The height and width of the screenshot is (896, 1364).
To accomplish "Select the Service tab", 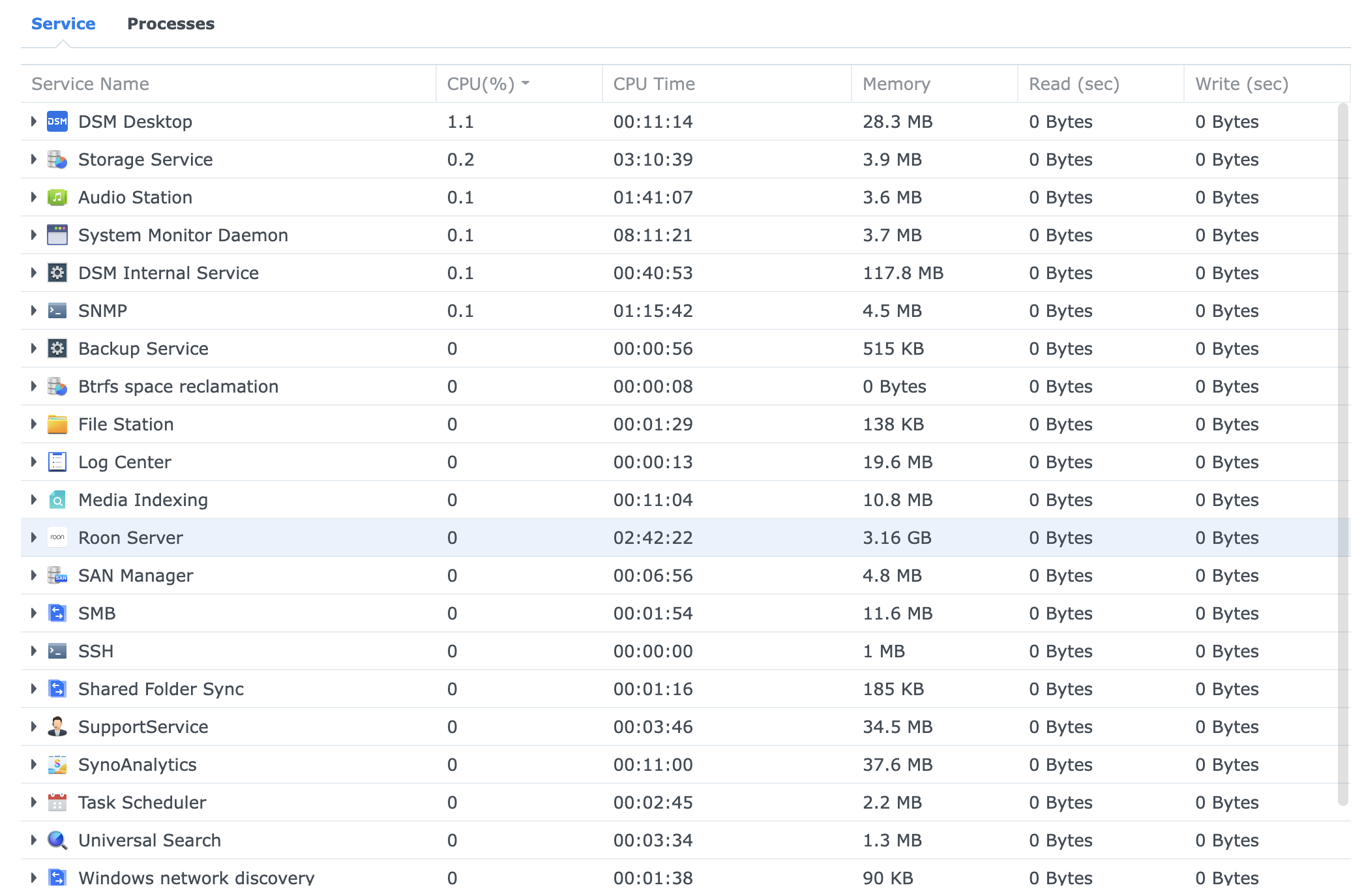I will click(x=63, y=23).
